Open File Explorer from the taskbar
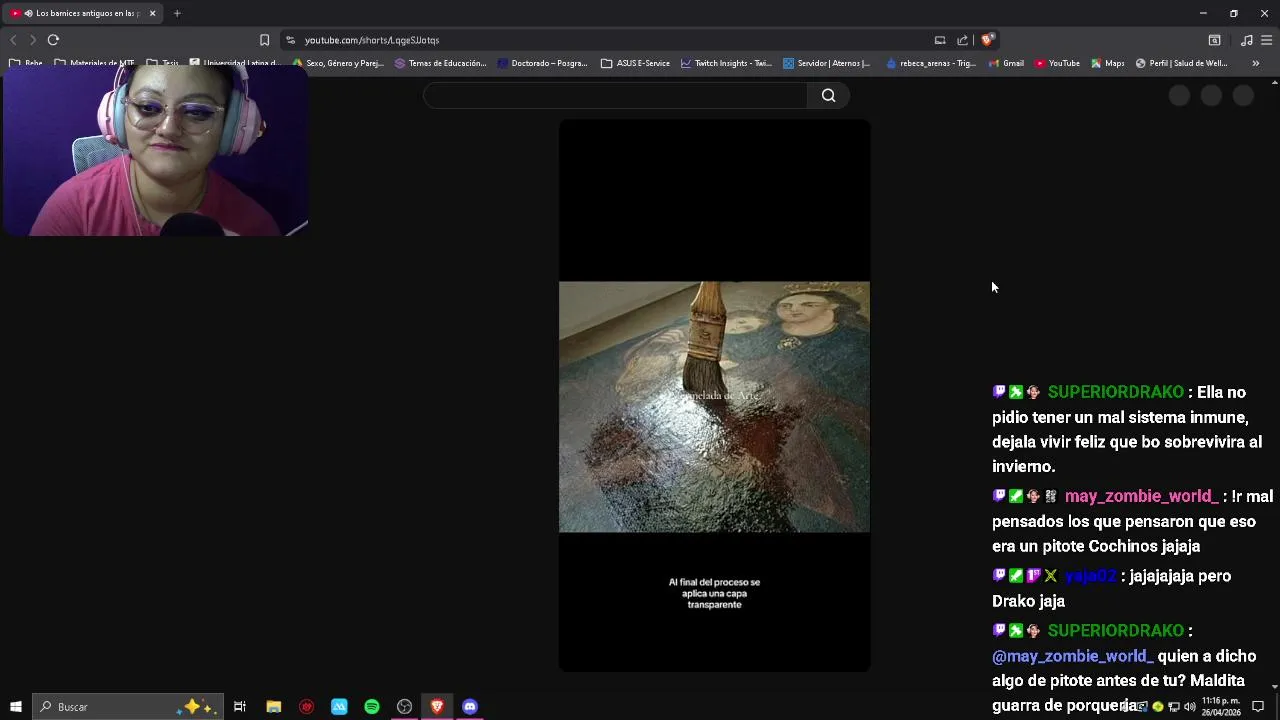The width and height of the screenshot is (1280, 720). pyautogui.click(x=273, y=706)
